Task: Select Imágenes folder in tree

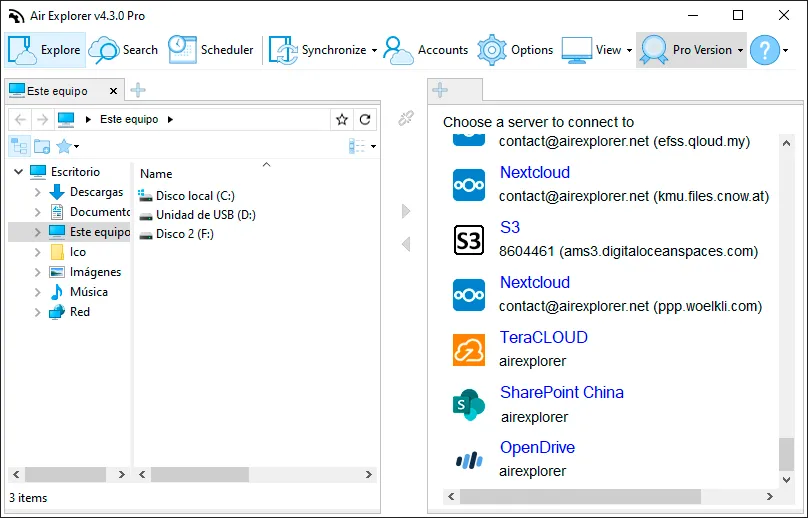Action: 95,272
